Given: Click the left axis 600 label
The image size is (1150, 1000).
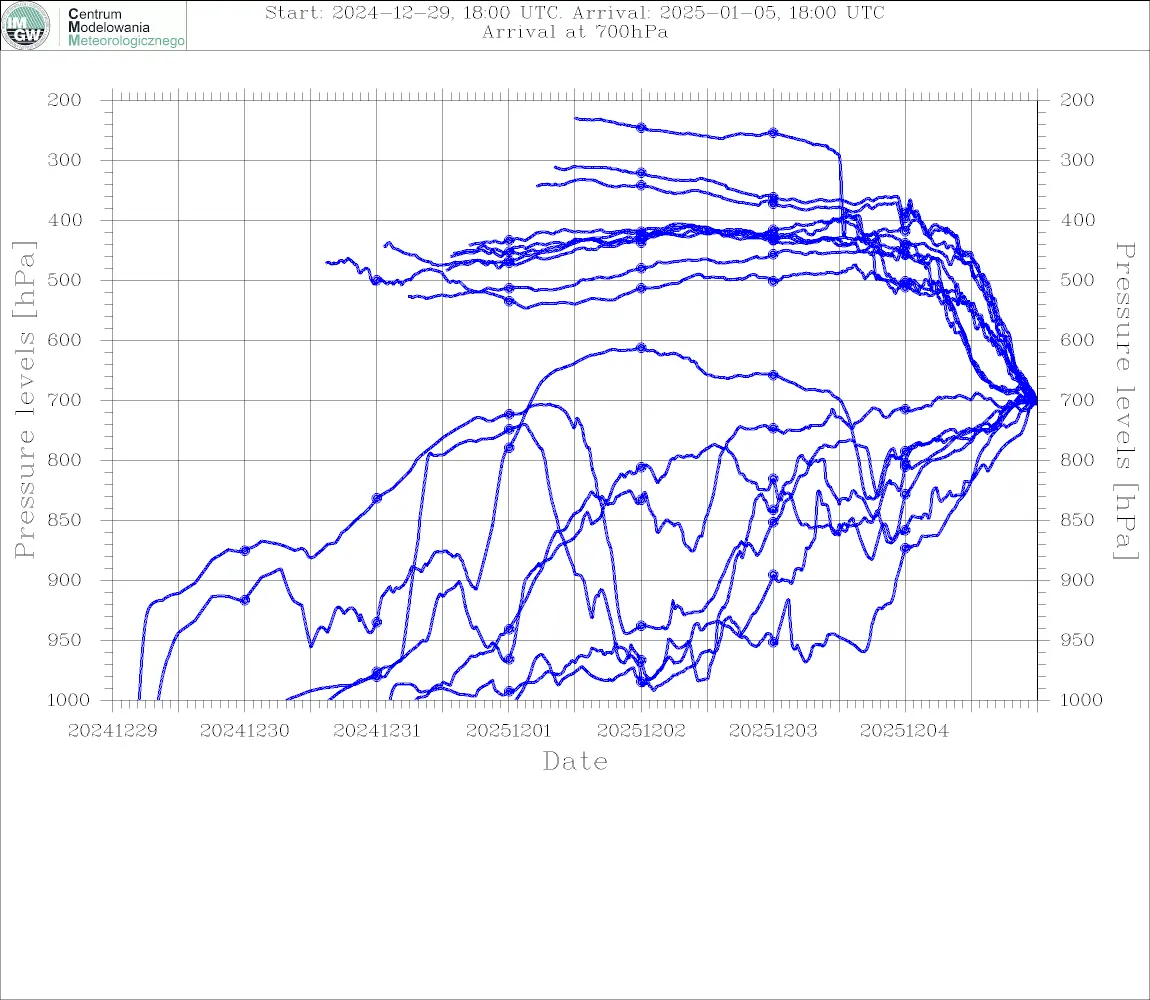Looking at the screenshot, I should (64, 340).
